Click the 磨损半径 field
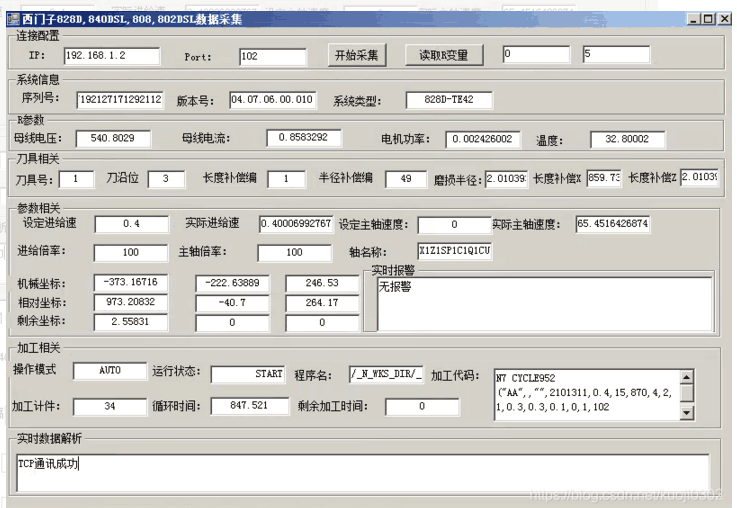 506,179
